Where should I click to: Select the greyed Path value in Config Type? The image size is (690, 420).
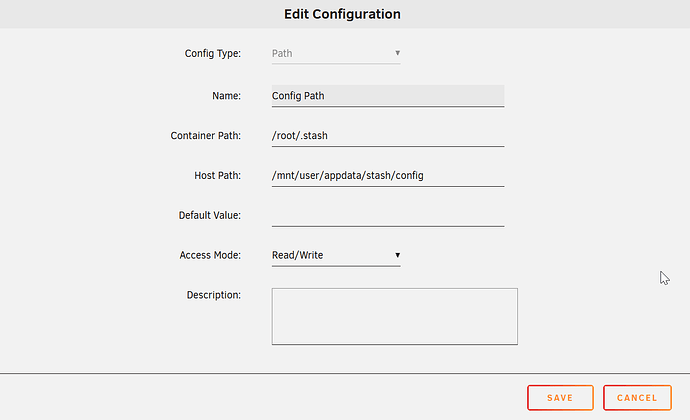pos(285,53)
